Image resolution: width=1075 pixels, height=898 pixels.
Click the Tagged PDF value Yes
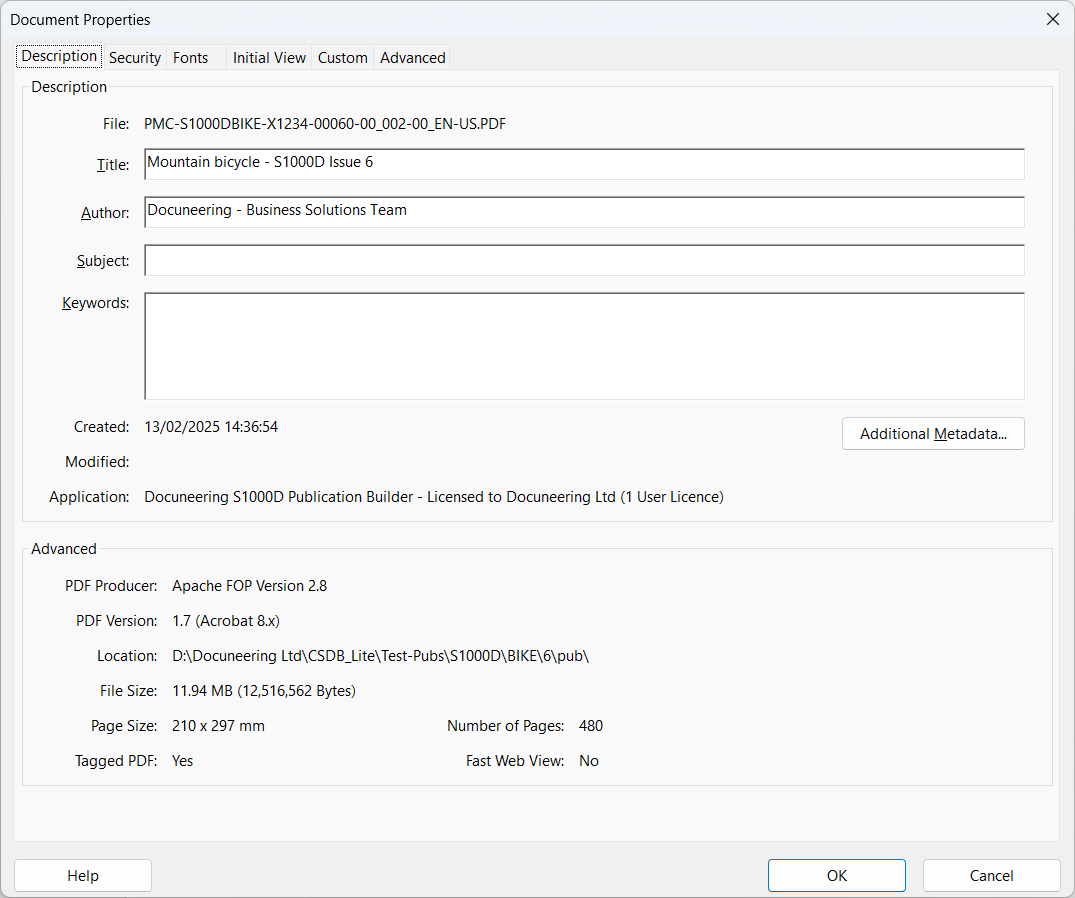click(x=182, y=761)
